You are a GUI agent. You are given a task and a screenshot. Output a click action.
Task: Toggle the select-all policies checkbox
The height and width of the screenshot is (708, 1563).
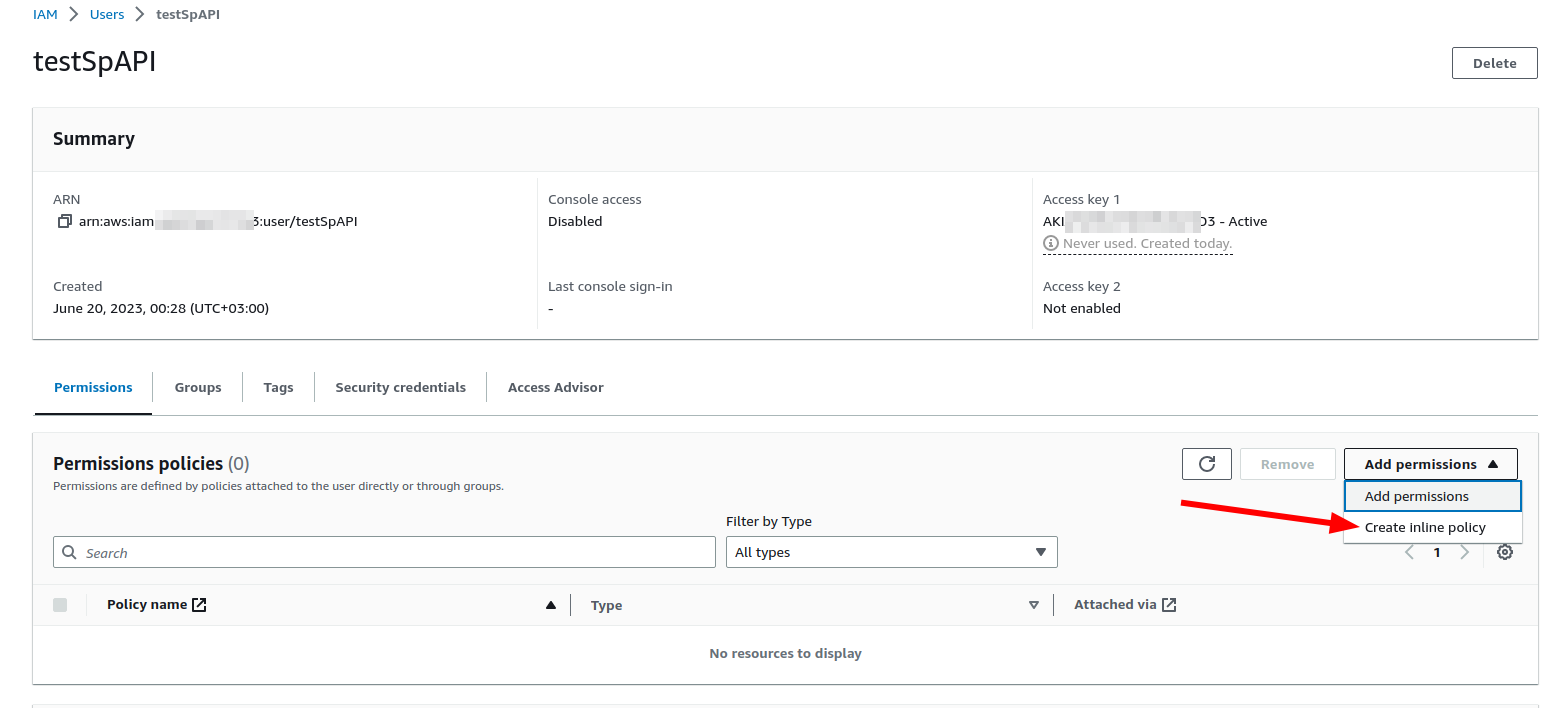(60, 605)
